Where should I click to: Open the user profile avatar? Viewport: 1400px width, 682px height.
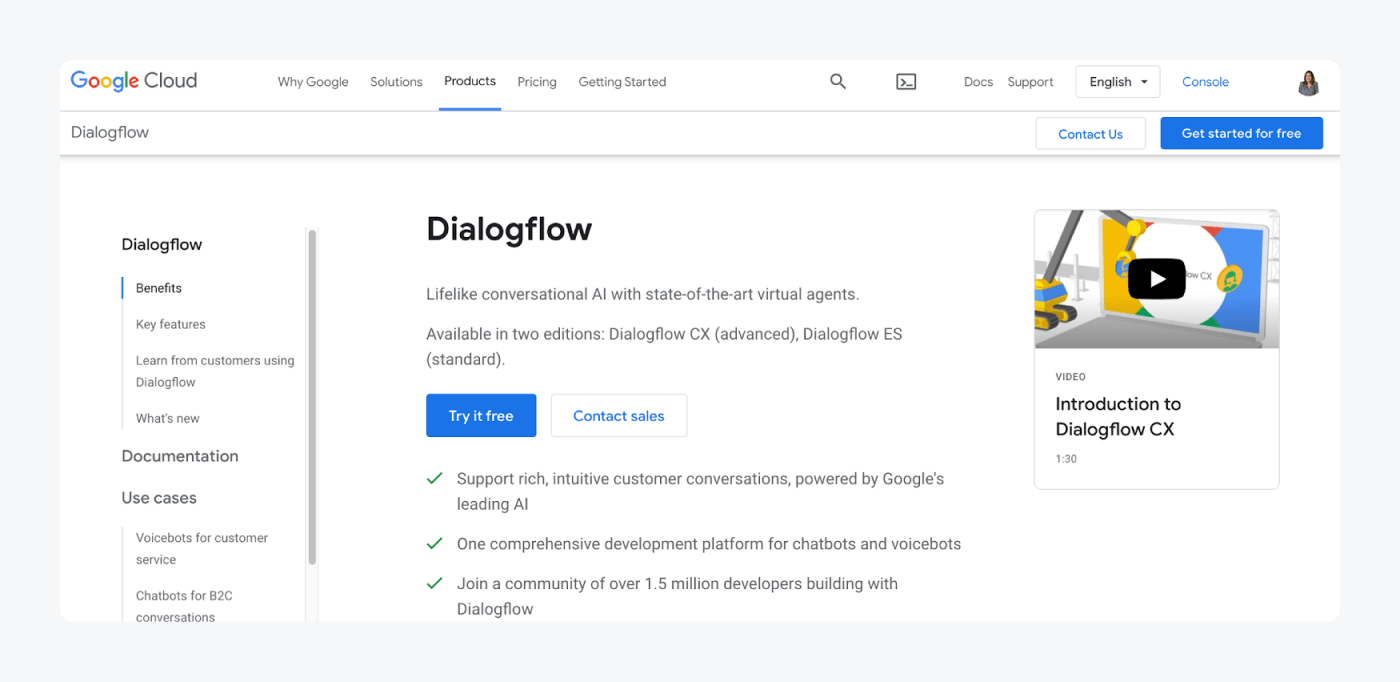[1309, 83]
